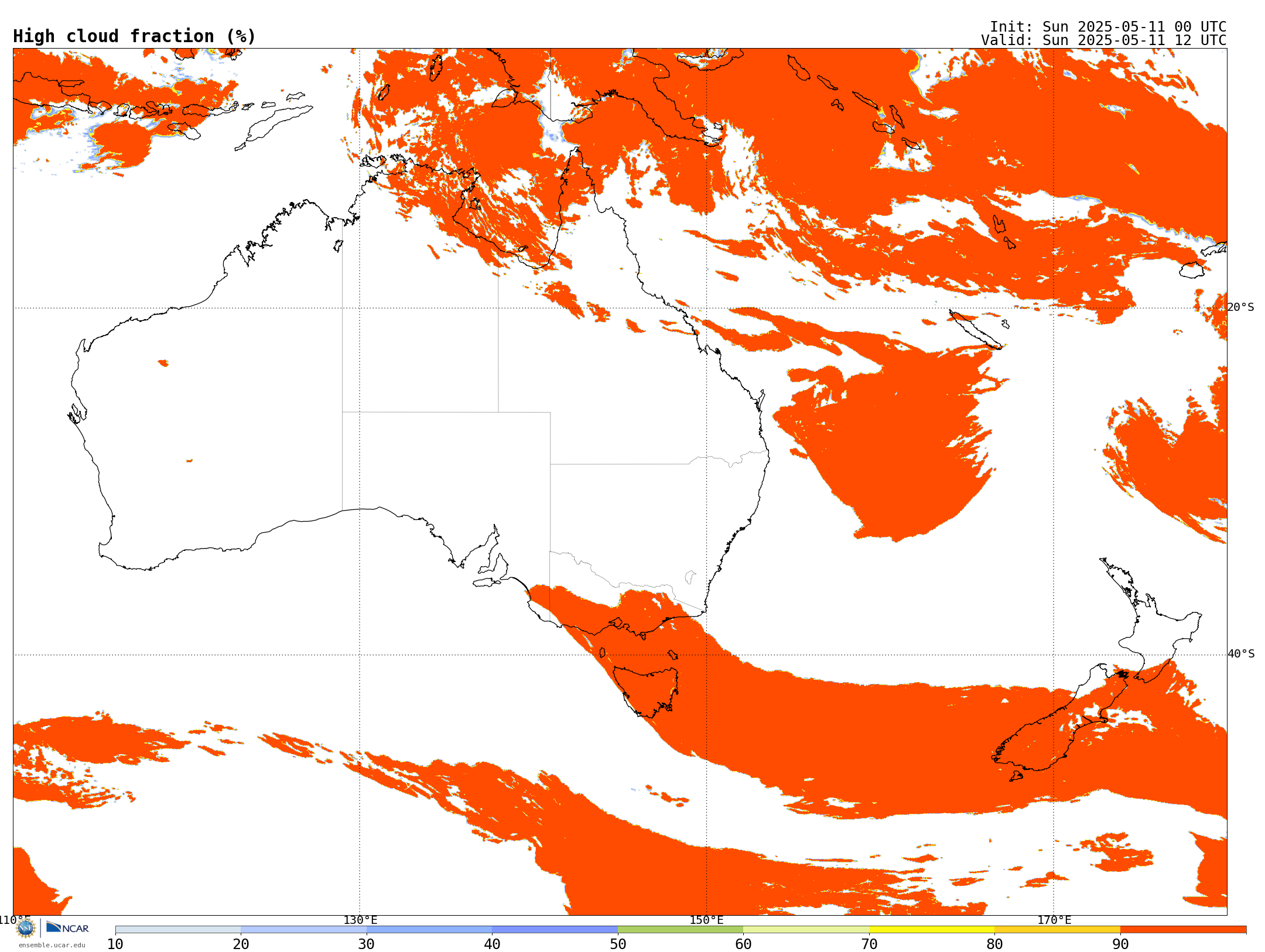Click the 'Init: Sun 2025-05-11 00 UTC' line
The height and width of the screenshot is (952, 1265).
pyautogui.click(x=1108, y=27)
